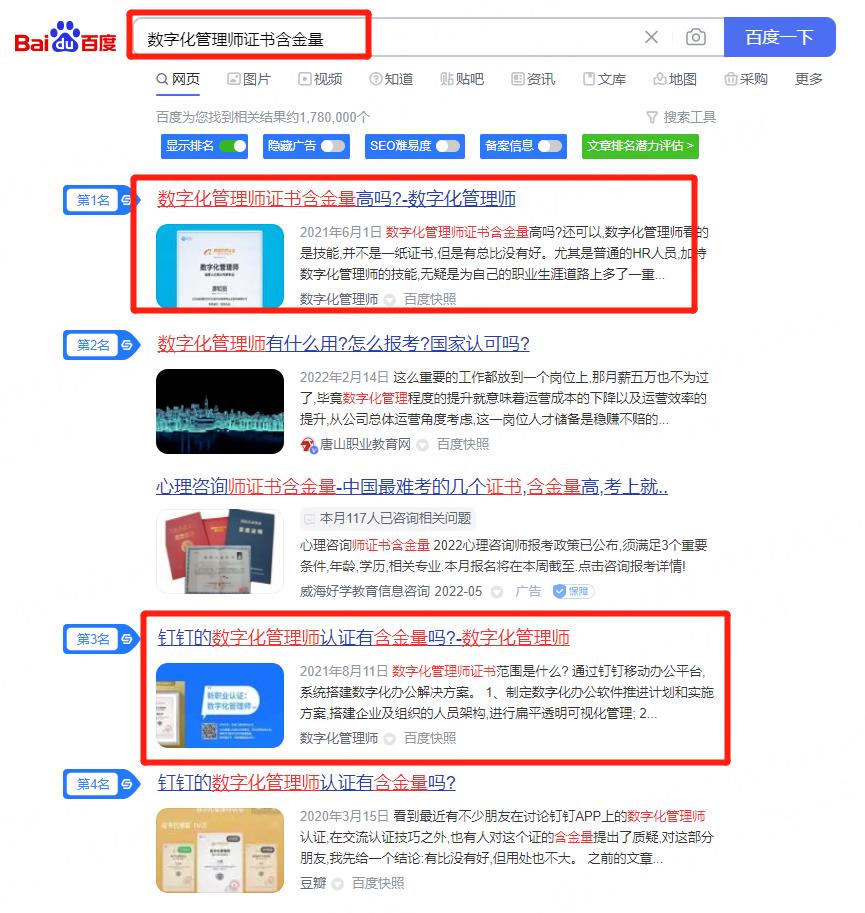Enable the 隐藏广告 switch

coord(333,146)
